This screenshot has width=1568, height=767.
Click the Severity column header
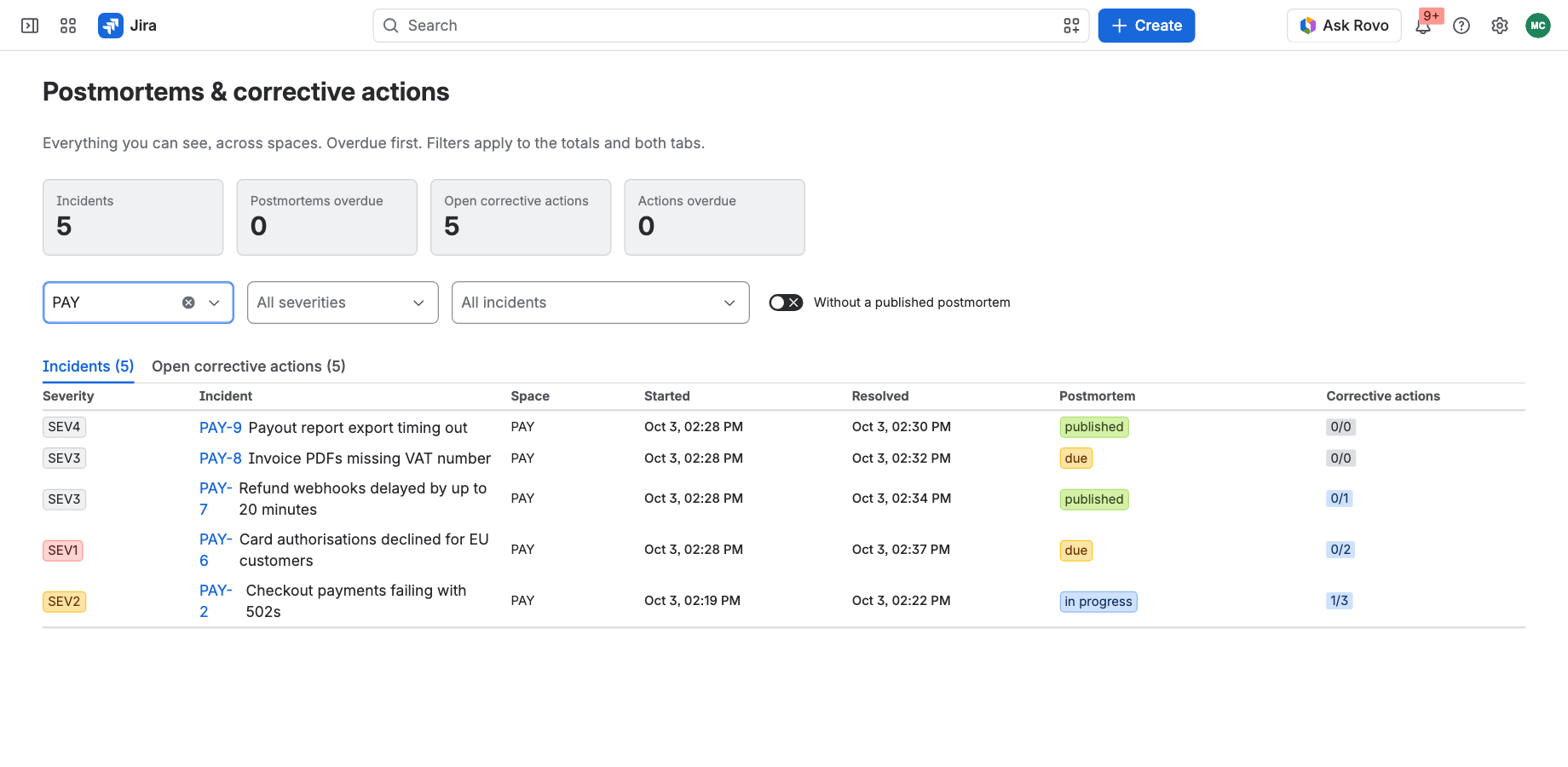(68, 396)
